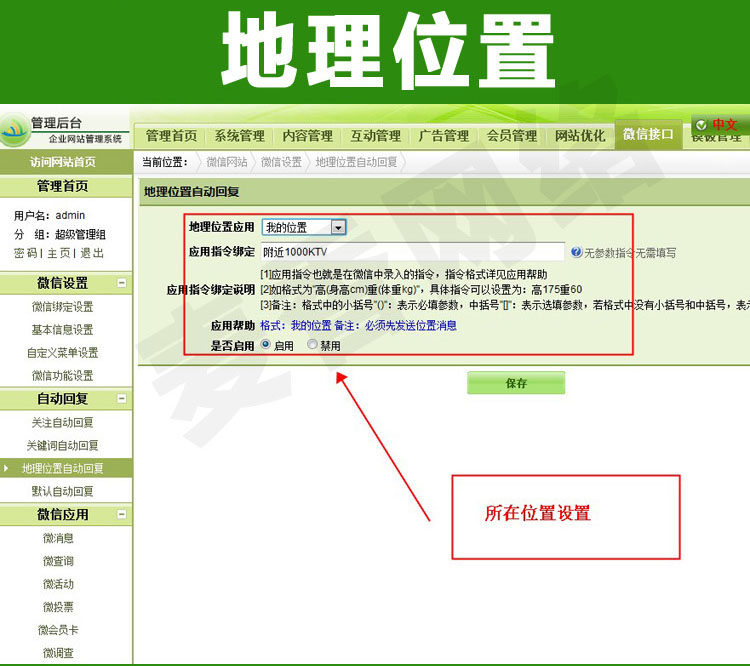Click the blue help question mark icon
This screenshot has height=666, width=750.
tap(576, 252)
